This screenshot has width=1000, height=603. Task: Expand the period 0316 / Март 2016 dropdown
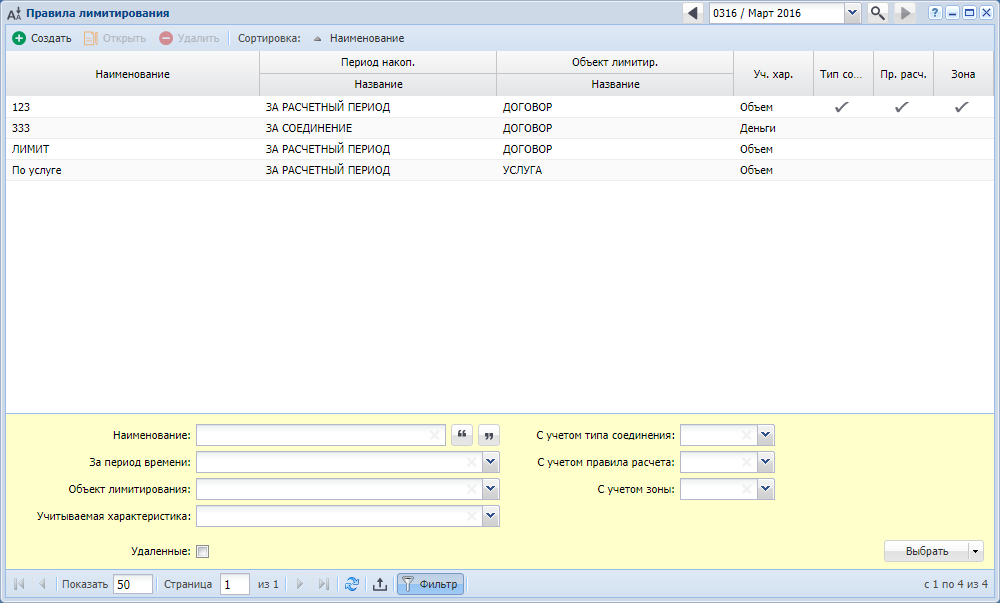pos(852,13)
